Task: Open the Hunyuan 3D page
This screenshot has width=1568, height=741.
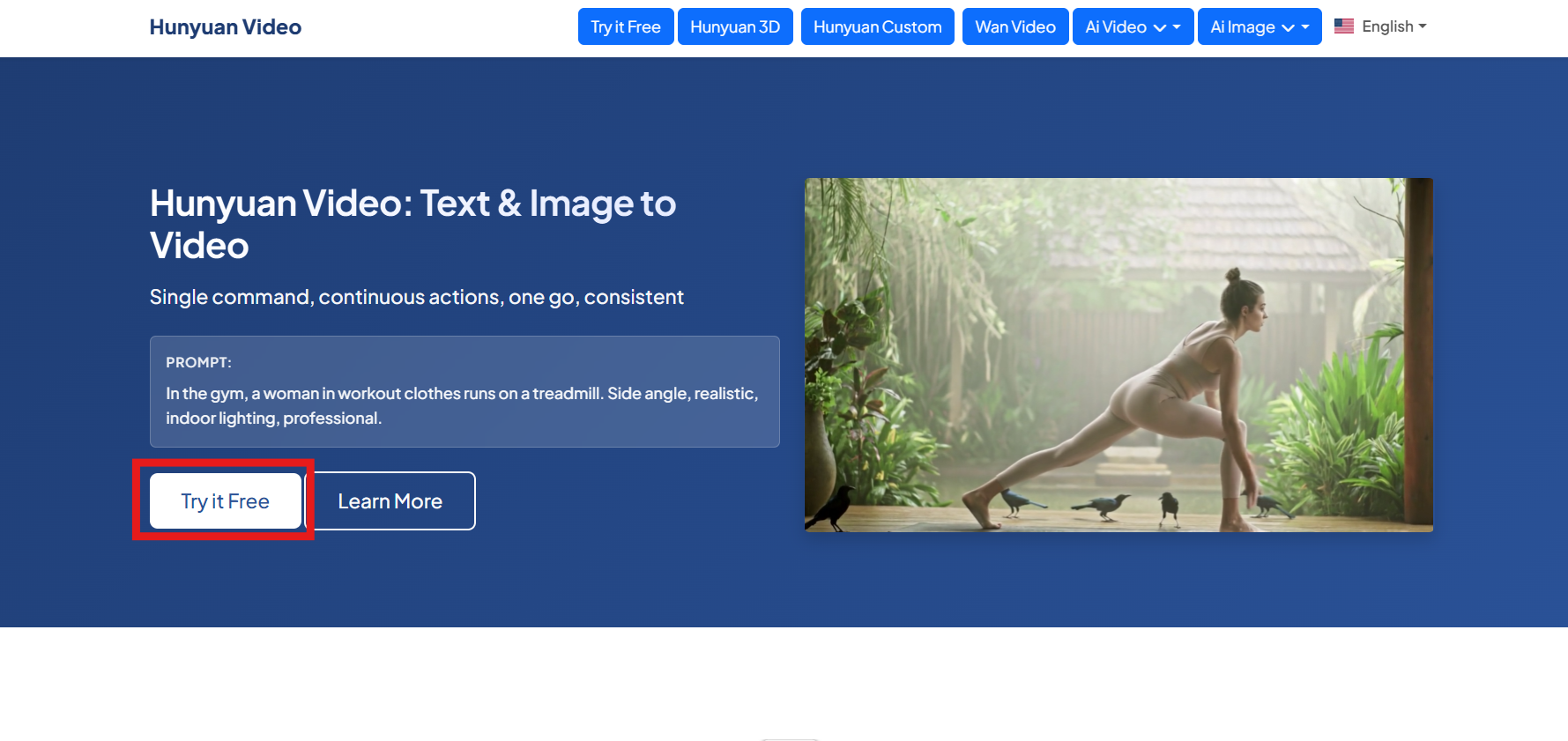Action: click(x=735, y=26)
